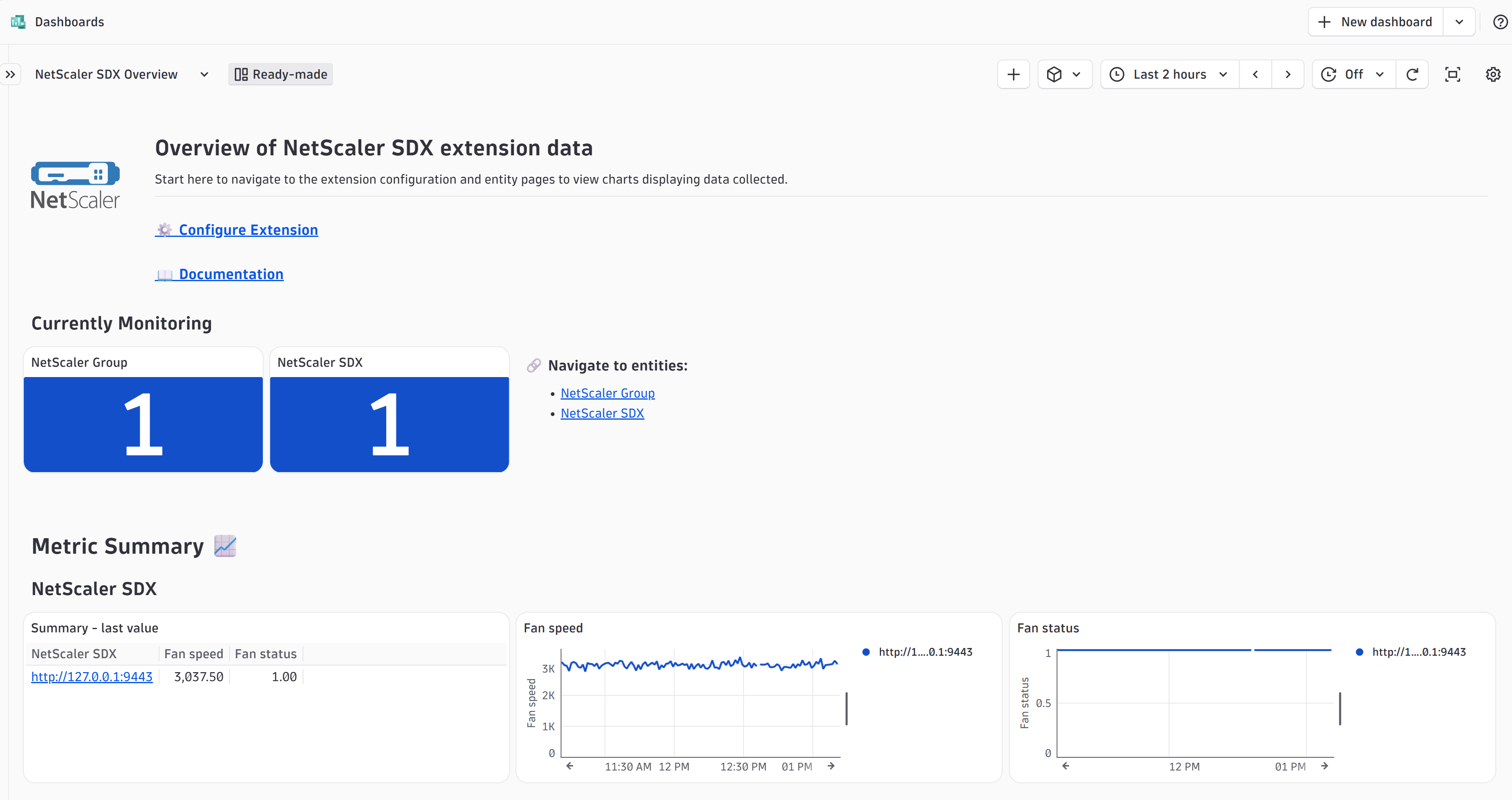
Task: Click New dashboard button
Action: point(1376,22)
